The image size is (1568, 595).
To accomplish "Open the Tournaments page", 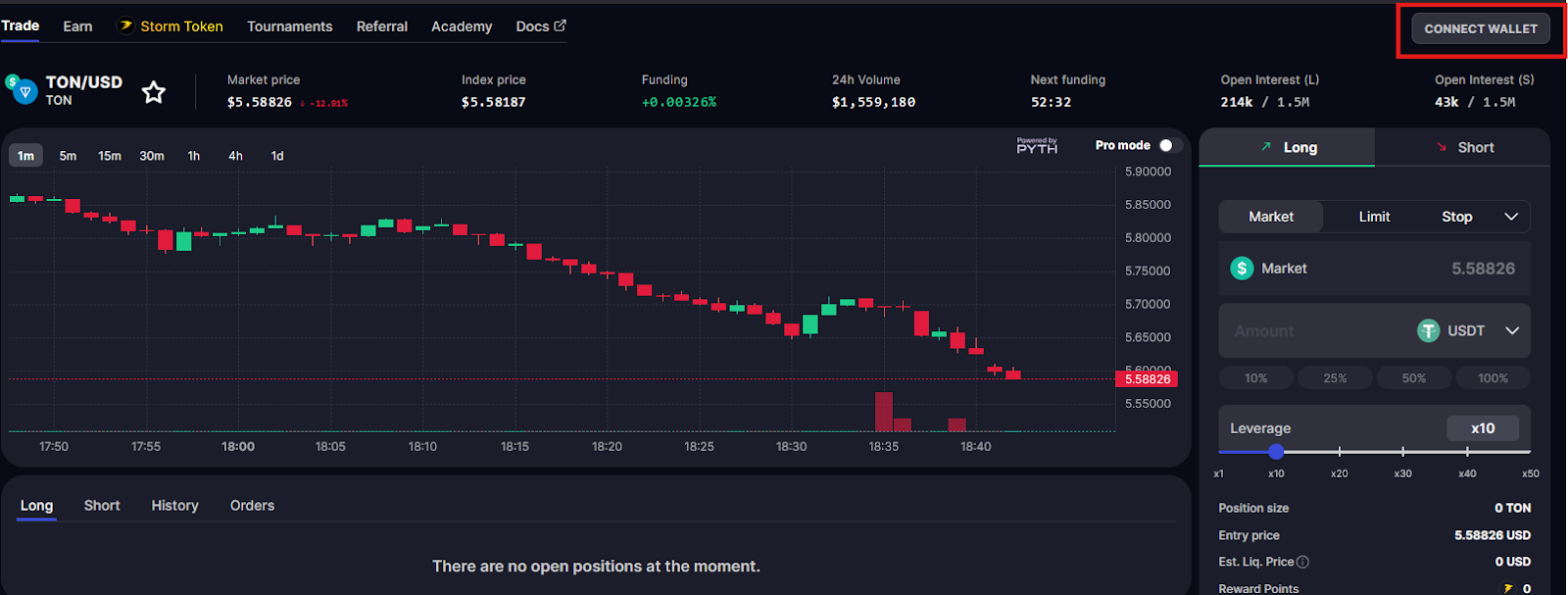I will pos(289,26).
